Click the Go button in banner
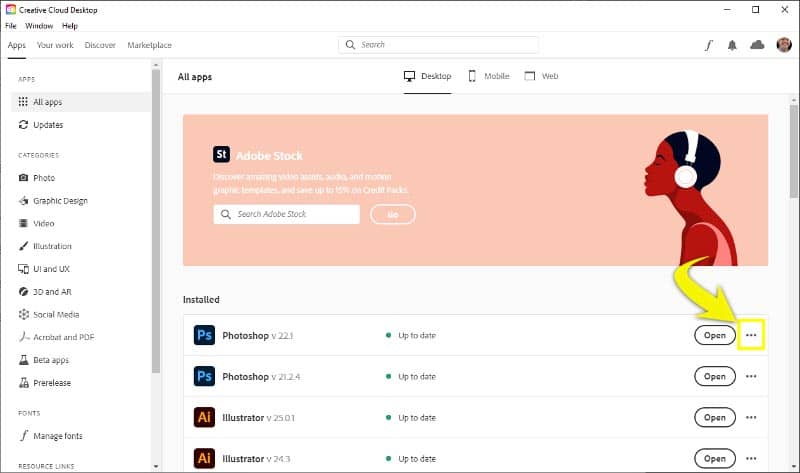This screenshot has width=800, height=473. pyautogui.click(x=393, y=215)
